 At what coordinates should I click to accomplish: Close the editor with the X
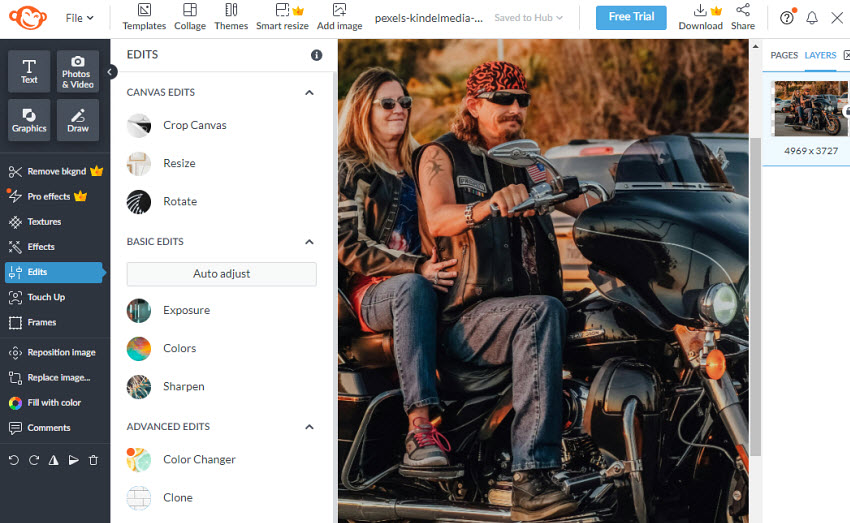837,18
